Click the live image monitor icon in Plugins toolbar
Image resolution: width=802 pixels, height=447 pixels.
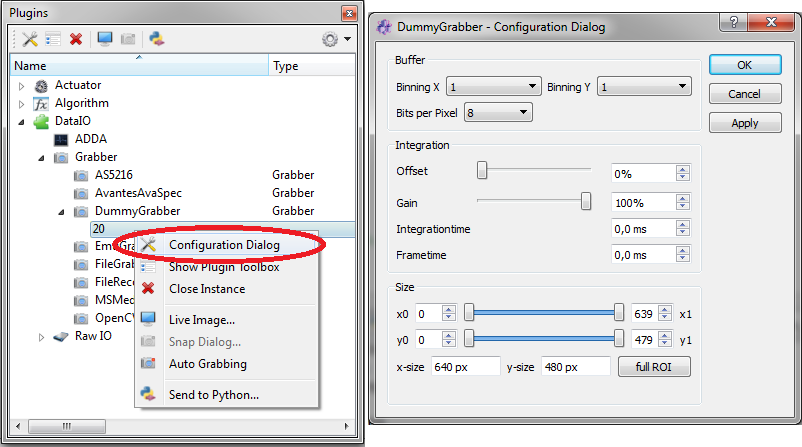(x=105, y=39)
